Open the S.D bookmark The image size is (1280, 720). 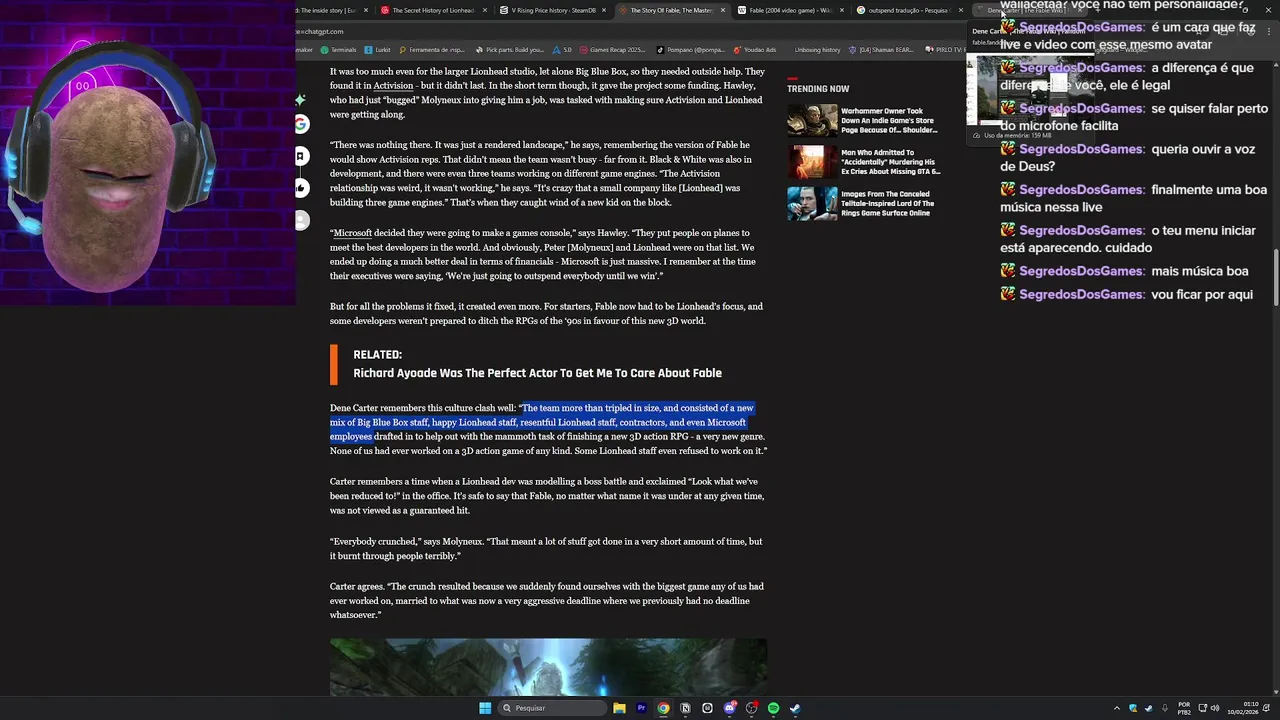[x=562, y=49]
